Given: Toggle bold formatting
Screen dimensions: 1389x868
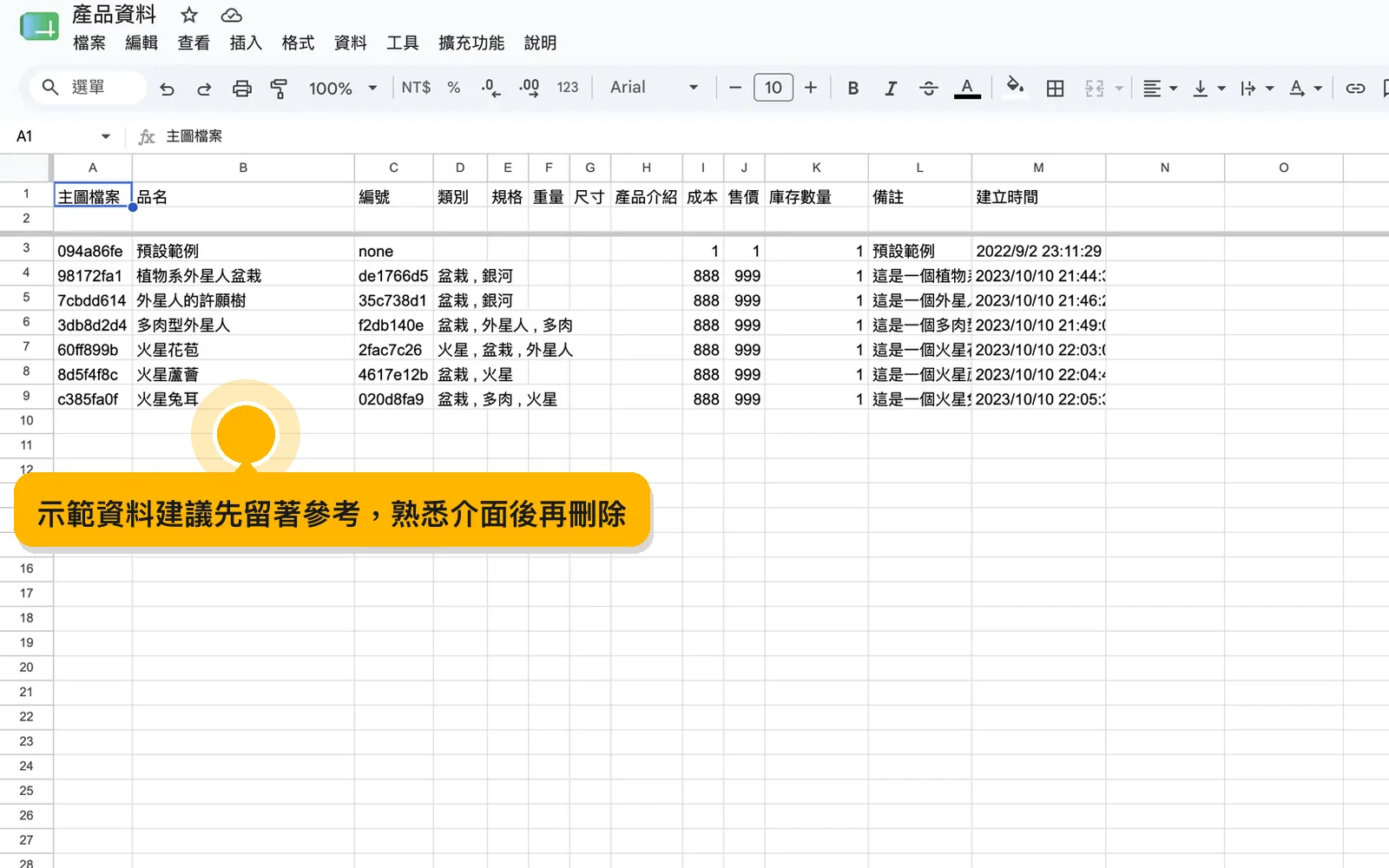Looking at the screenshot, I should 852,88.
